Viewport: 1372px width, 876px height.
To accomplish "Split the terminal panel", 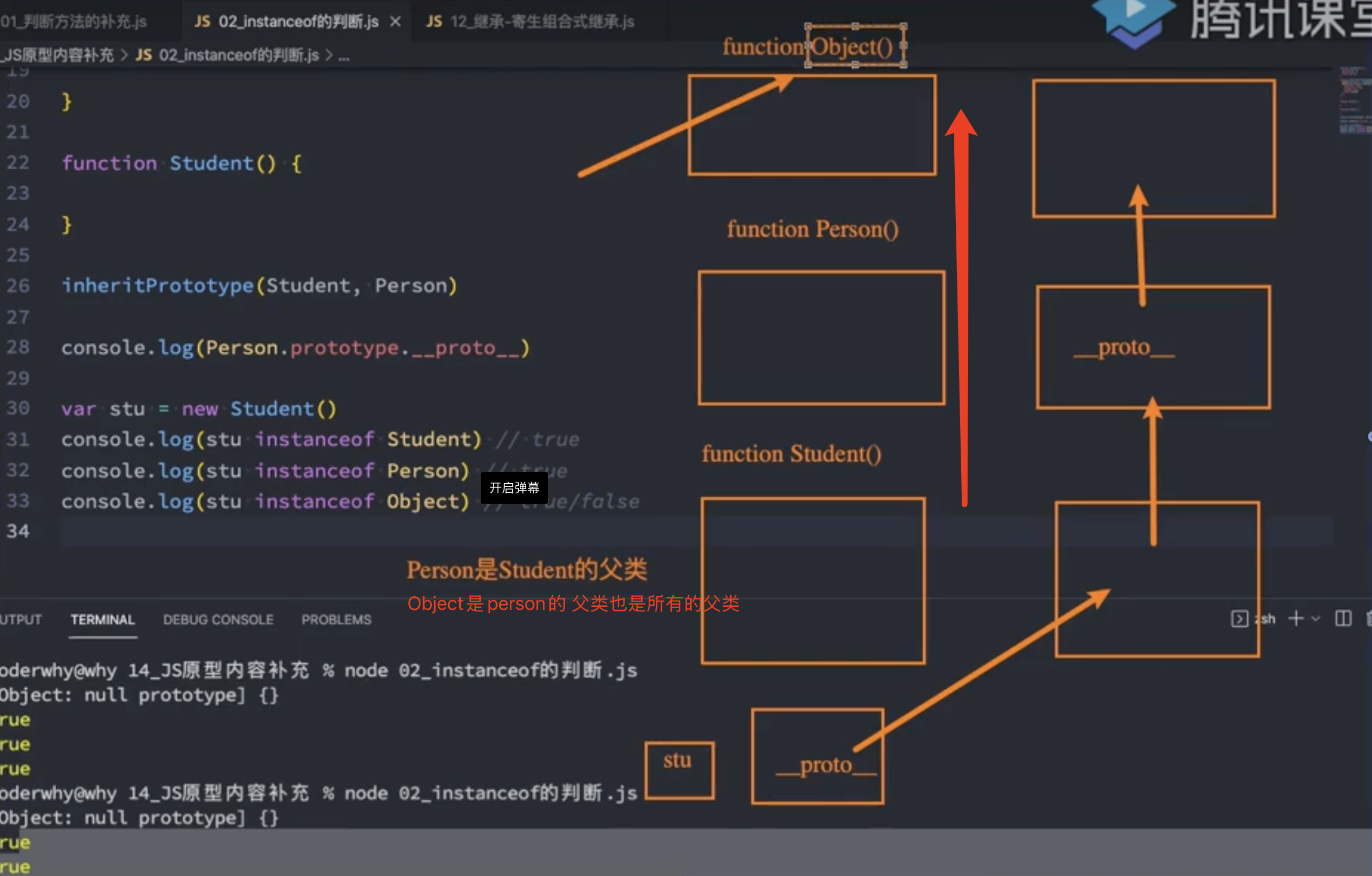I will (x=1343, y=618).
